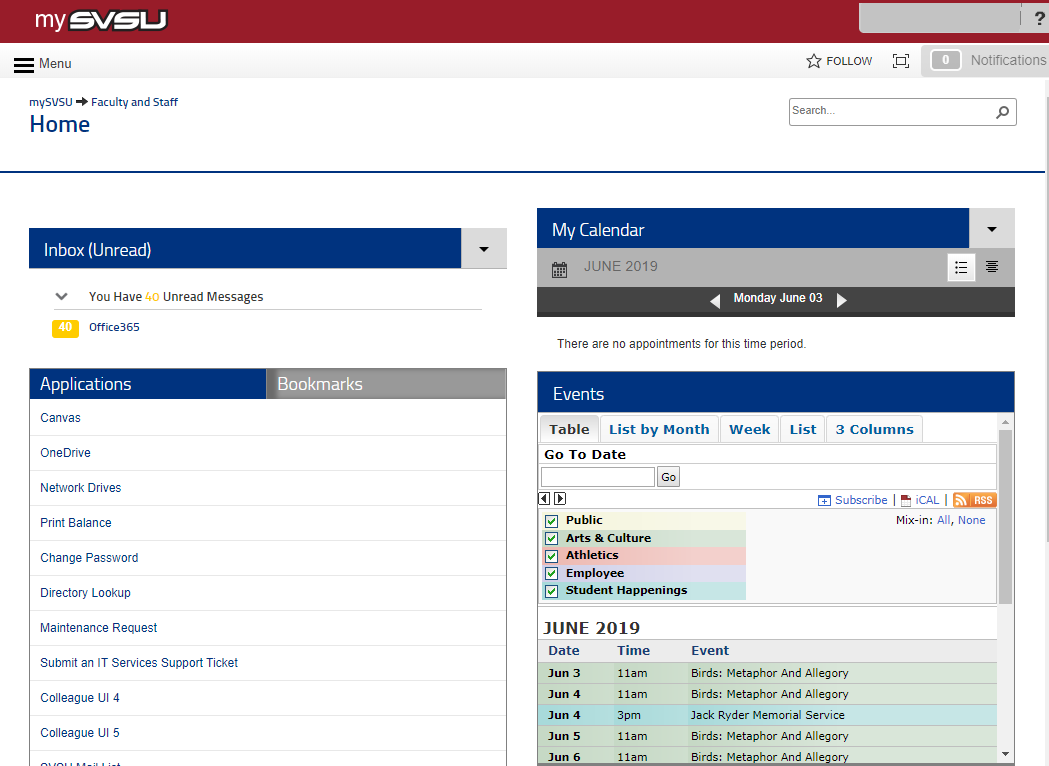Viewport: 1049px width, 766px height.
Task: Click the orange RSS feed icon
Action: point(974,500)
